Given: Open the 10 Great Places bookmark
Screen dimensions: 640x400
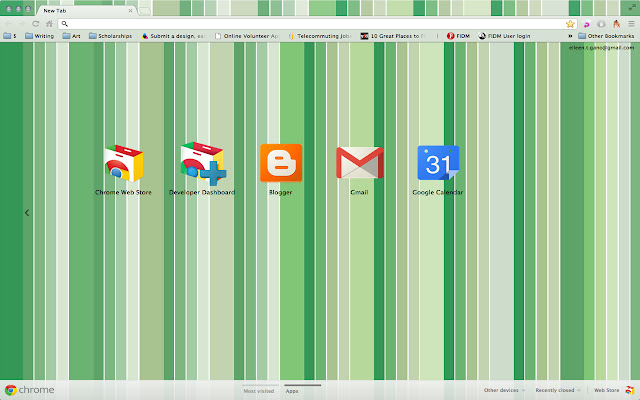Looking at the screenshot, I should 393,36.
